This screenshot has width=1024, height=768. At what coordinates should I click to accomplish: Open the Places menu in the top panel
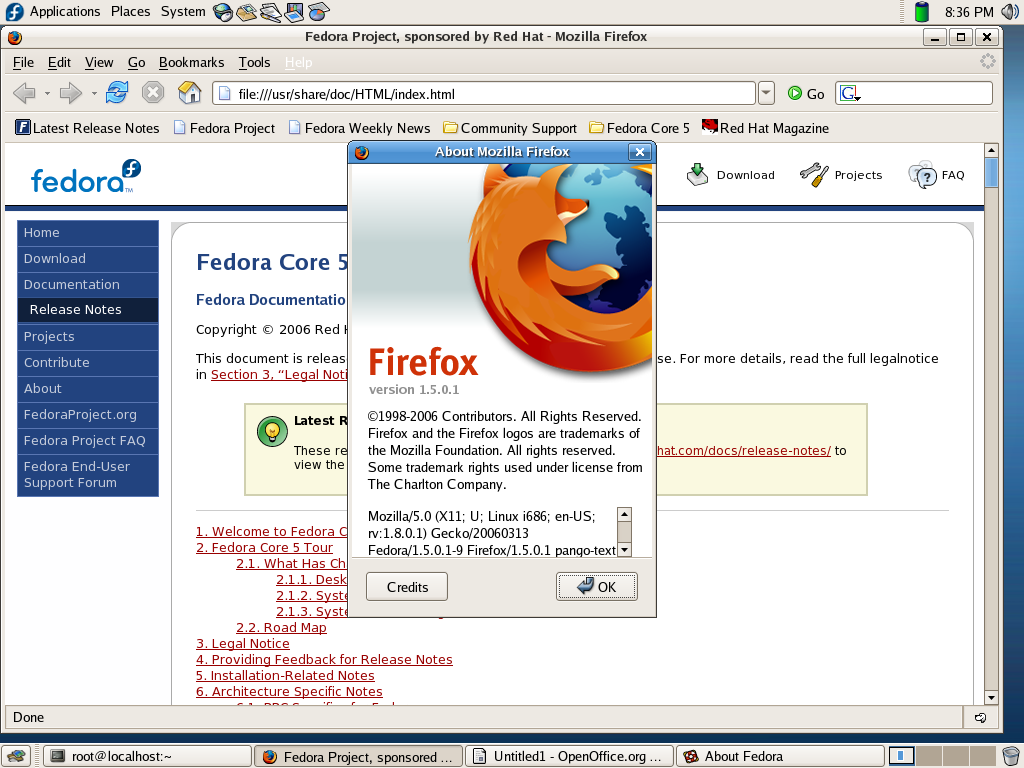(x=131, y=12)
